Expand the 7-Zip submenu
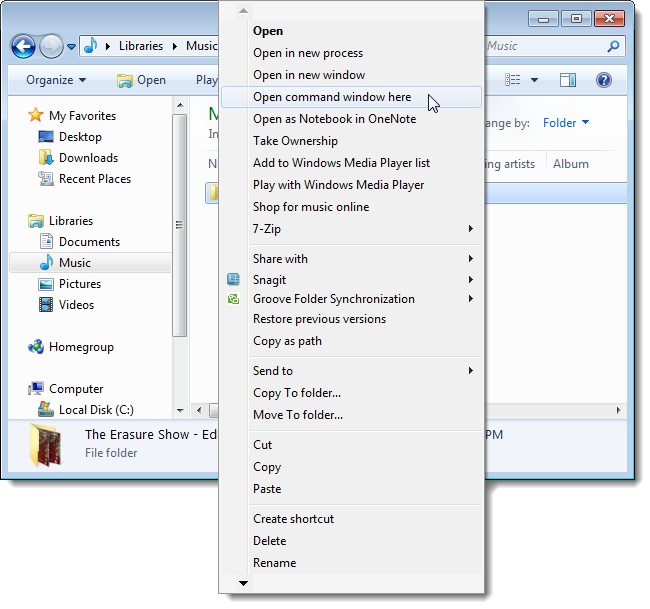The width and height of the screenshot is (650, 609). [352, 229]
